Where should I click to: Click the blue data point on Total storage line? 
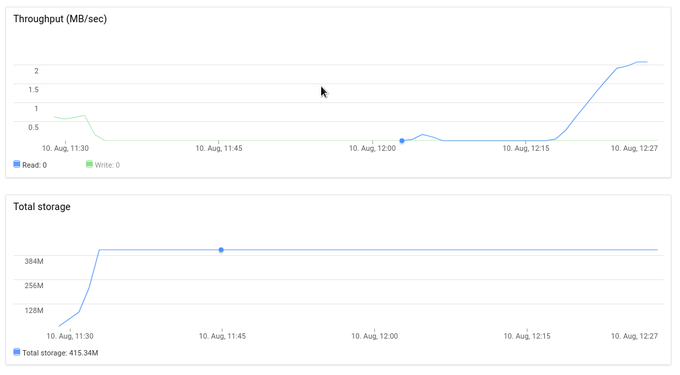click(x=221, y=250)
